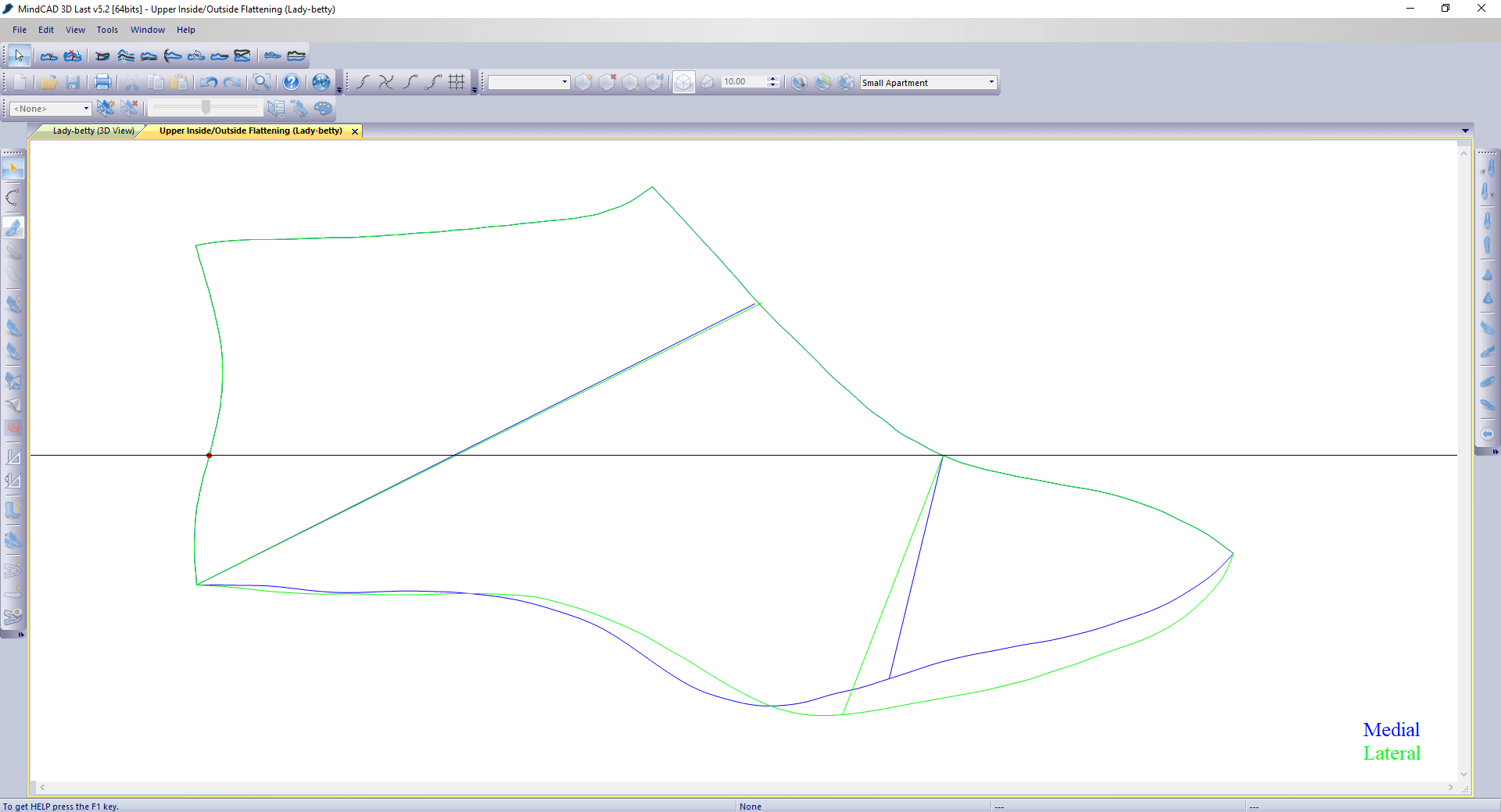
Task: Click the globe web icon
Action: [321, 82]
